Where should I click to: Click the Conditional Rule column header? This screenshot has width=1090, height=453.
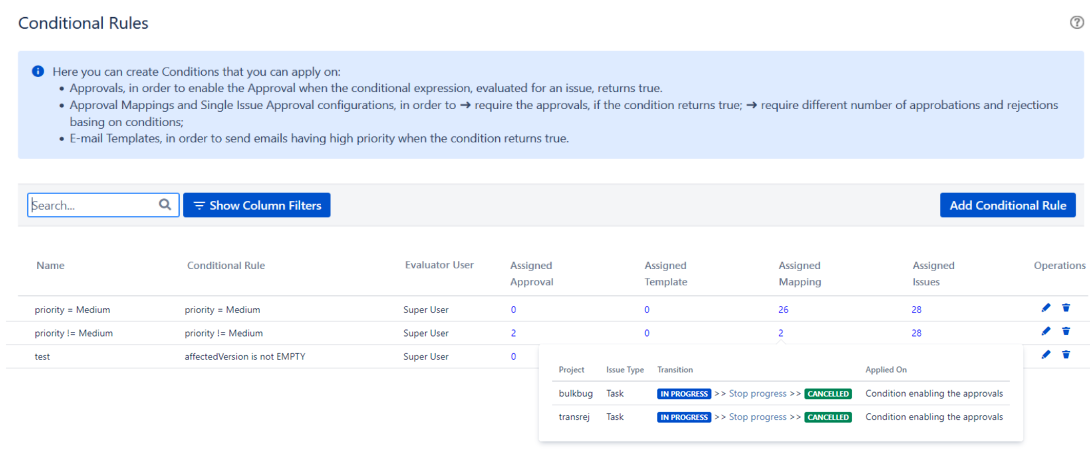point(225,266)
